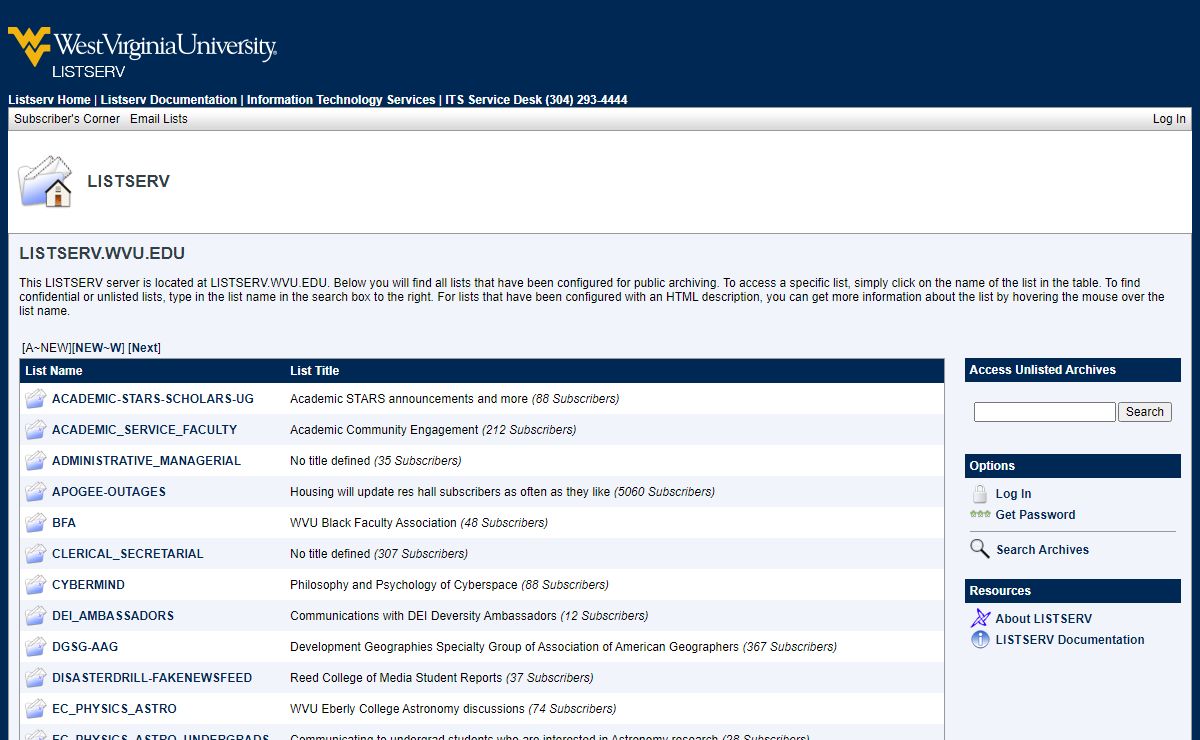Click 'Reed College of Media Student Reports'
The height and width of the screenshot is (740, 1200).
[396, 678]
